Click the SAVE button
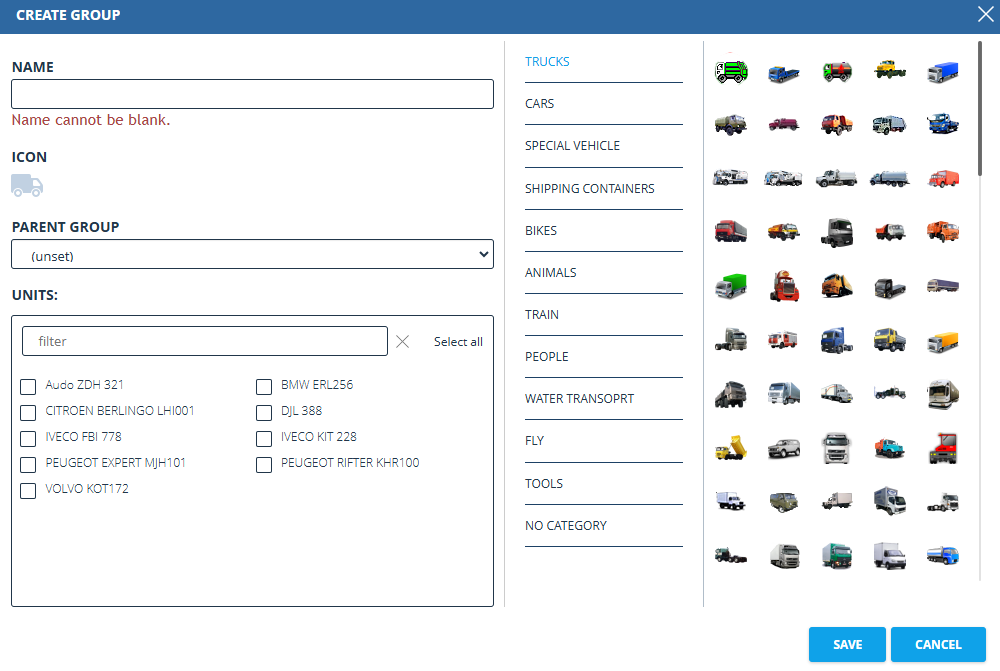This screenshot has height=671, width=1000. click(x=847, y=644)
